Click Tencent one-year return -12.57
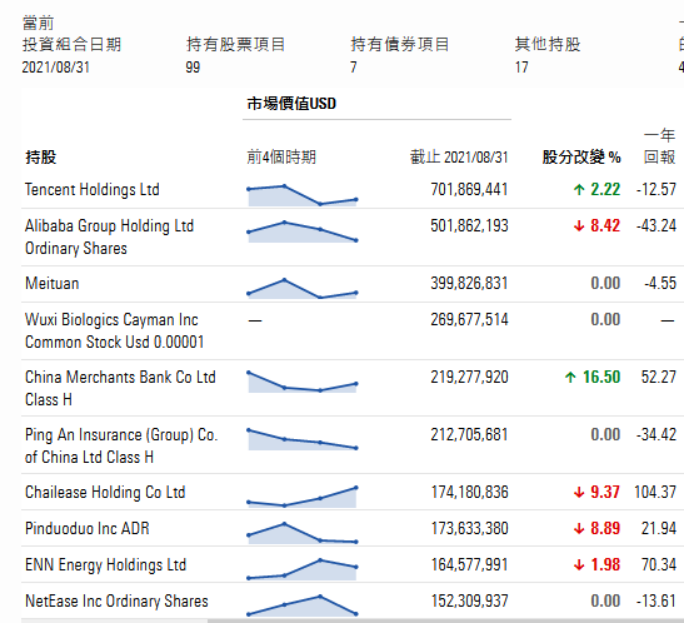The image size is (684, 623). click(x=657, y=190)
